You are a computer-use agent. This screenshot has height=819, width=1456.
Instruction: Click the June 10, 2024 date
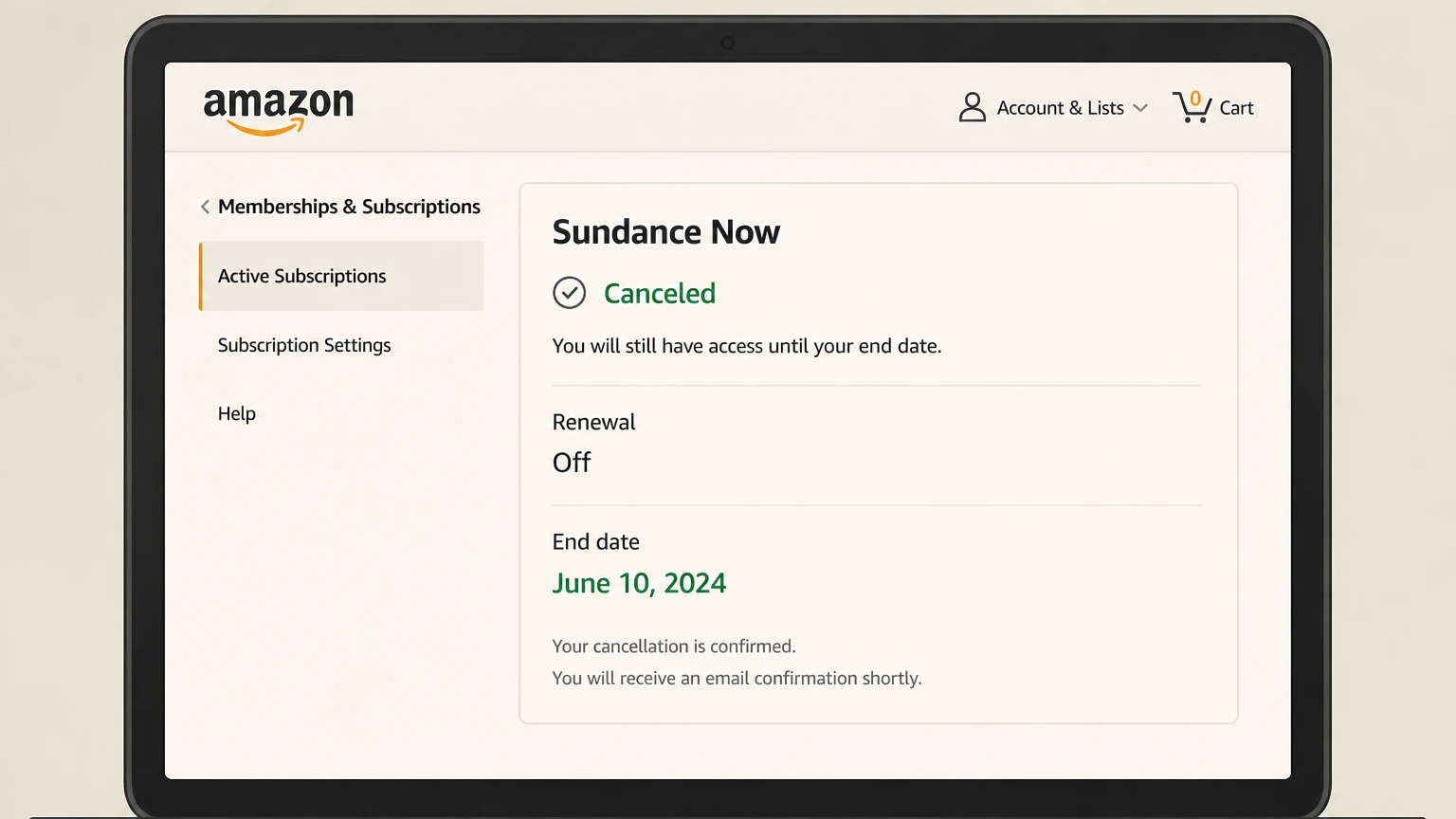coord(639,583)
